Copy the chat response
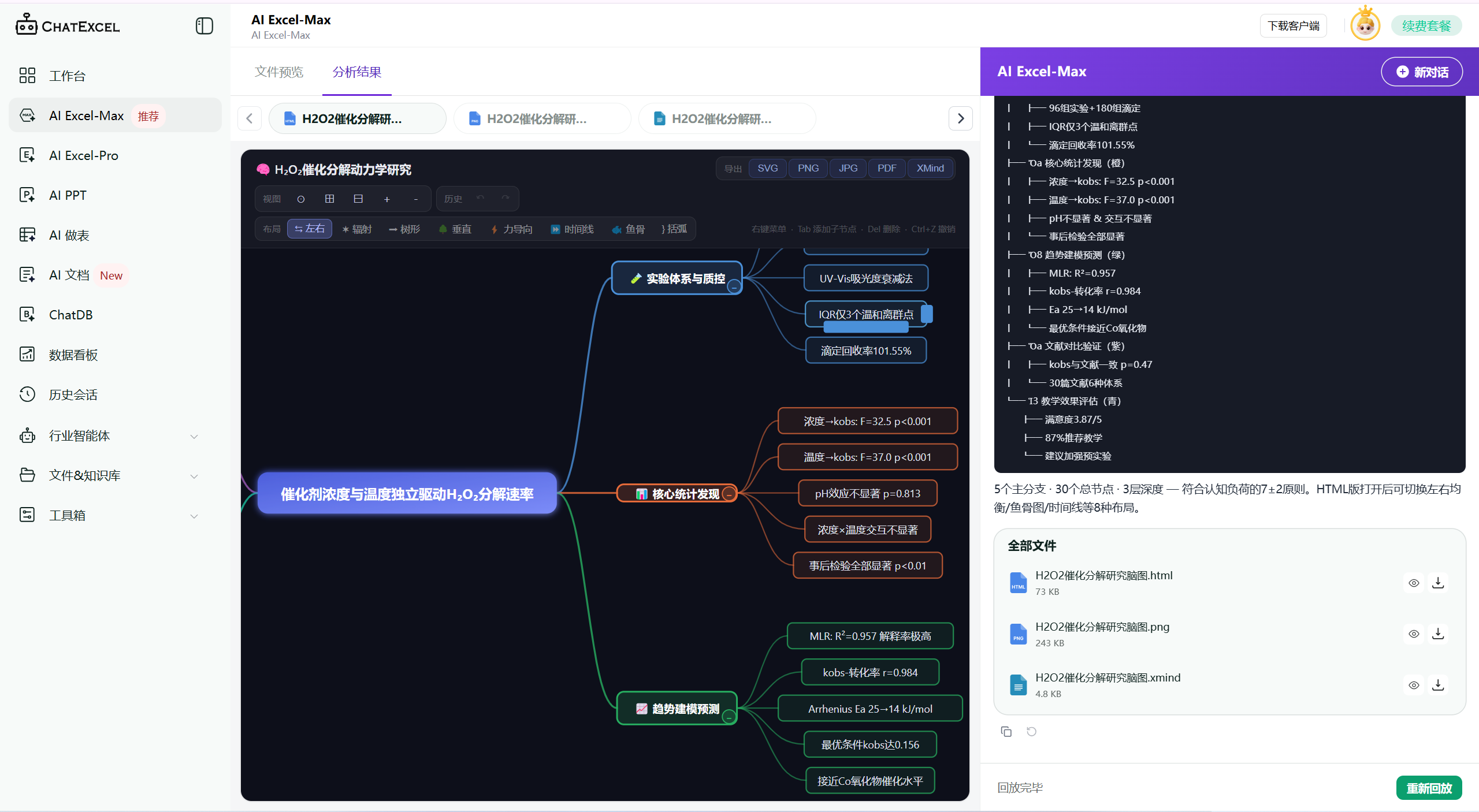 point(1006,732)
